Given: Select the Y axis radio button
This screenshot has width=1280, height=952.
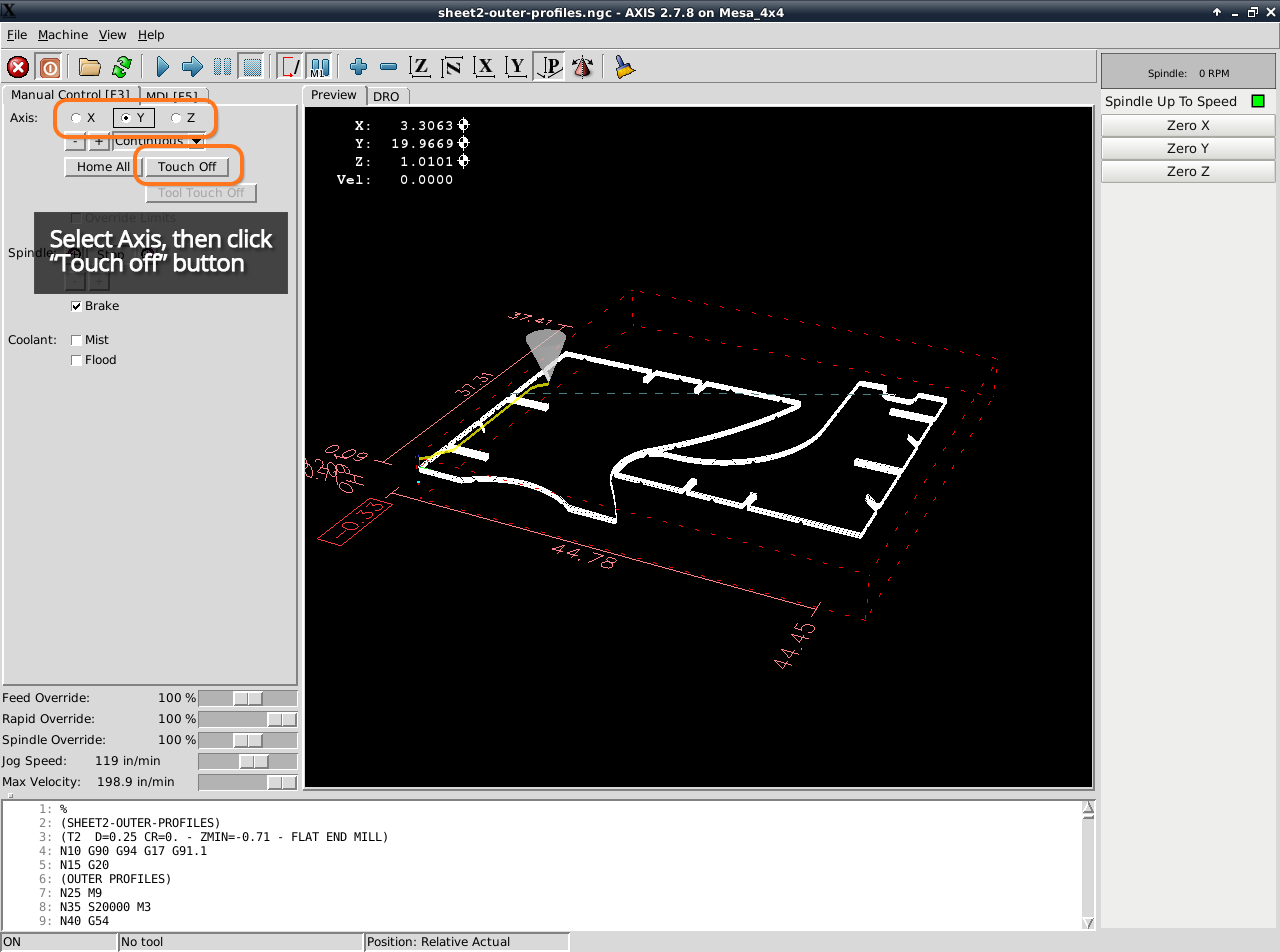Looking at the screenshot, I should point(133,118).
